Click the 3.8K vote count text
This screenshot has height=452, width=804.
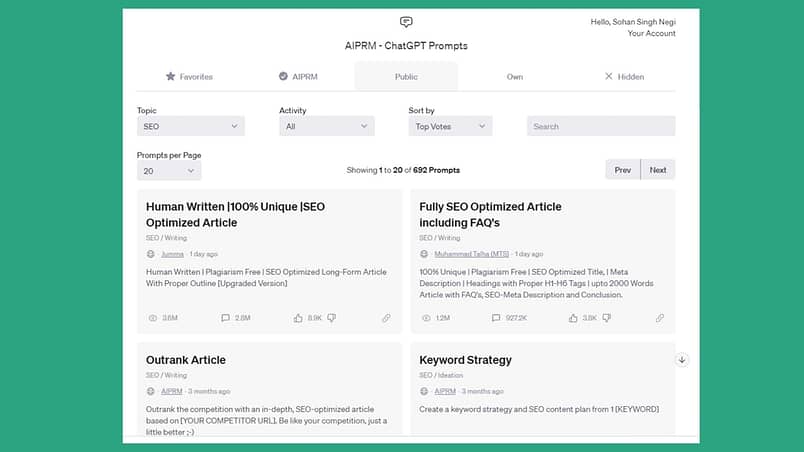590,318
